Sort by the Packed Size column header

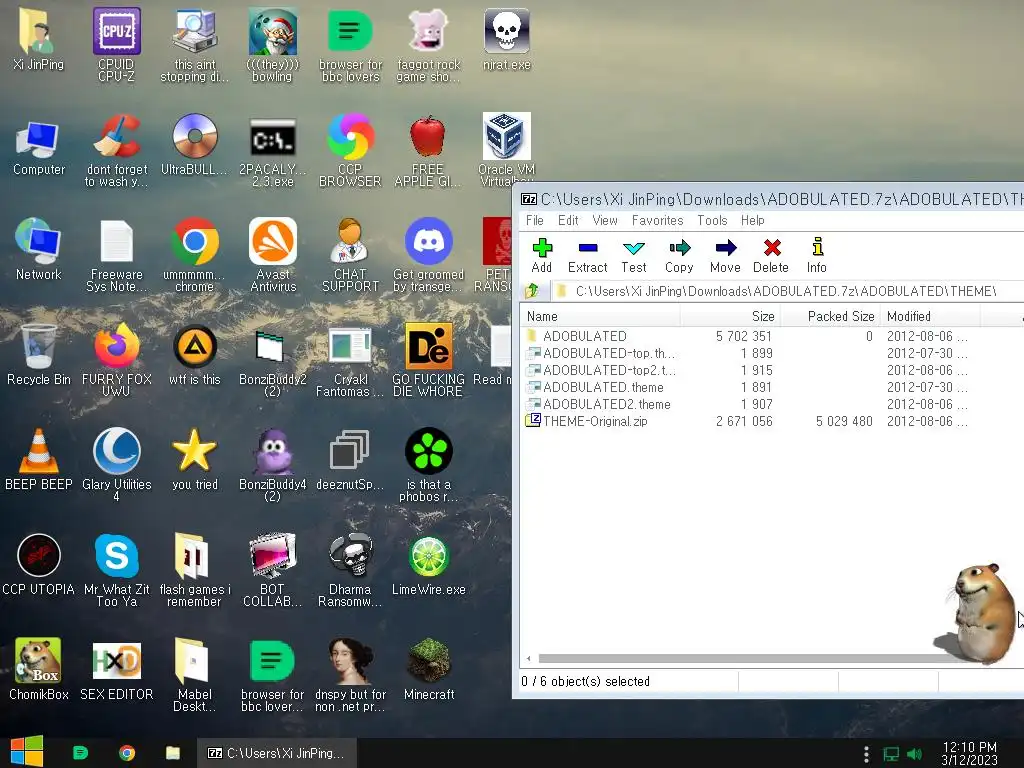click(x=830, y=316)
